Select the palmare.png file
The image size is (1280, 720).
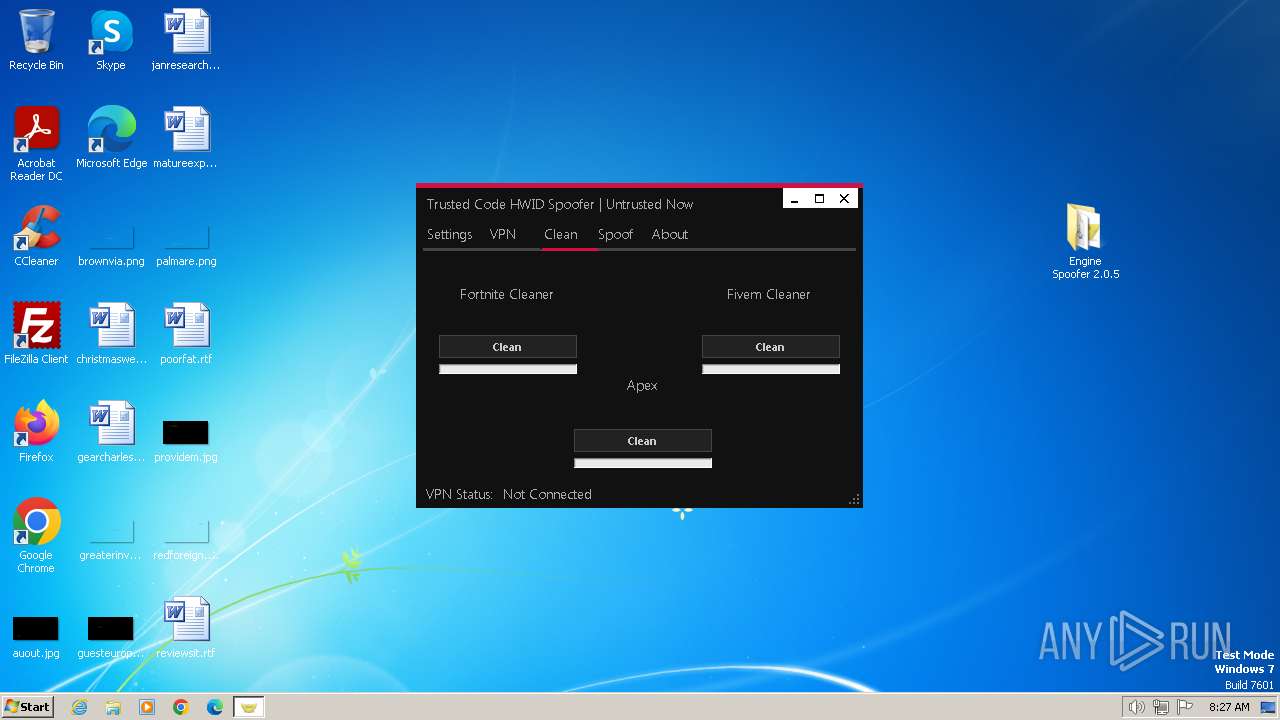coord(186,246)
